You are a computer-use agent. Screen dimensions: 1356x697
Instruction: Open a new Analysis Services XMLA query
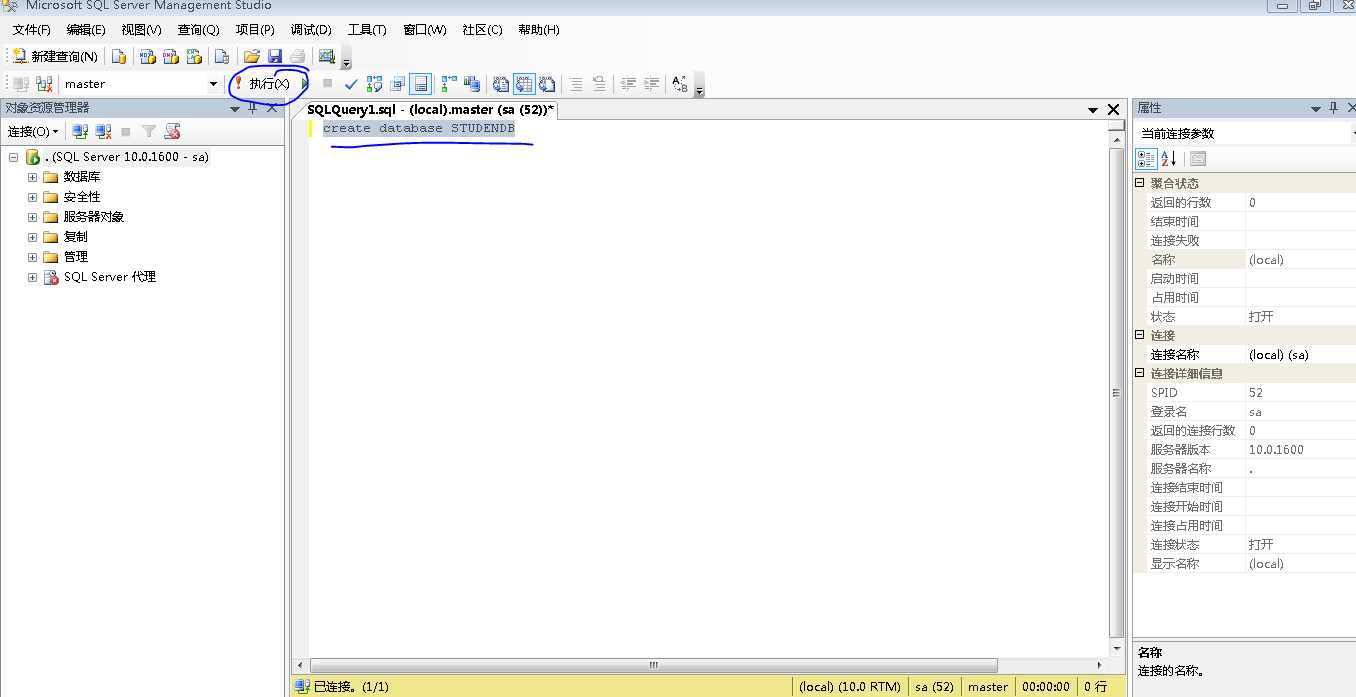[195, 57]
